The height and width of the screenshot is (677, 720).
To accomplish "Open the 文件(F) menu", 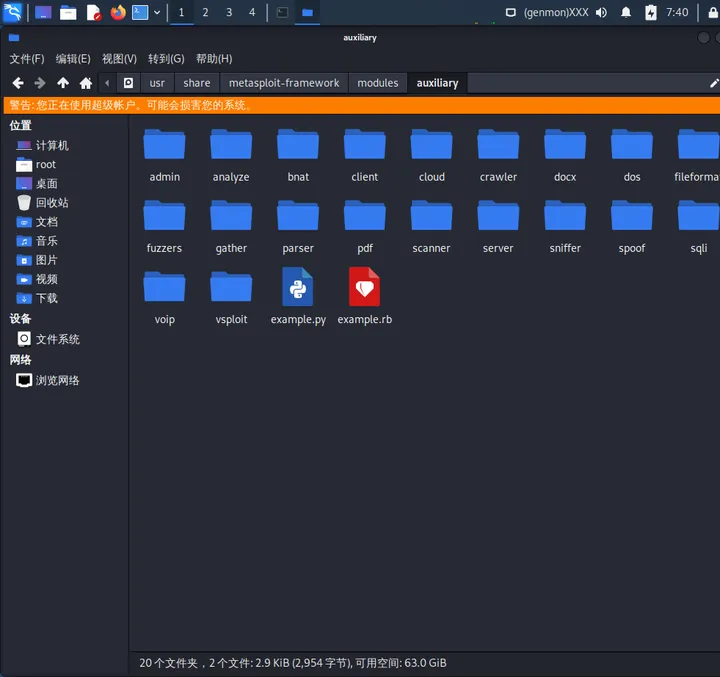I will 27,59.
